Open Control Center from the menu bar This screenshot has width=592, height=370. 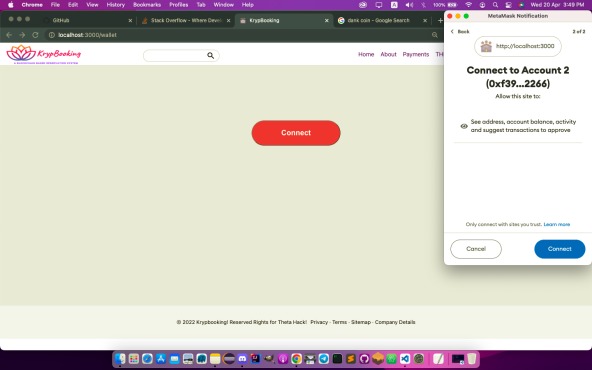pyautogui.click(x=508, y=5)
